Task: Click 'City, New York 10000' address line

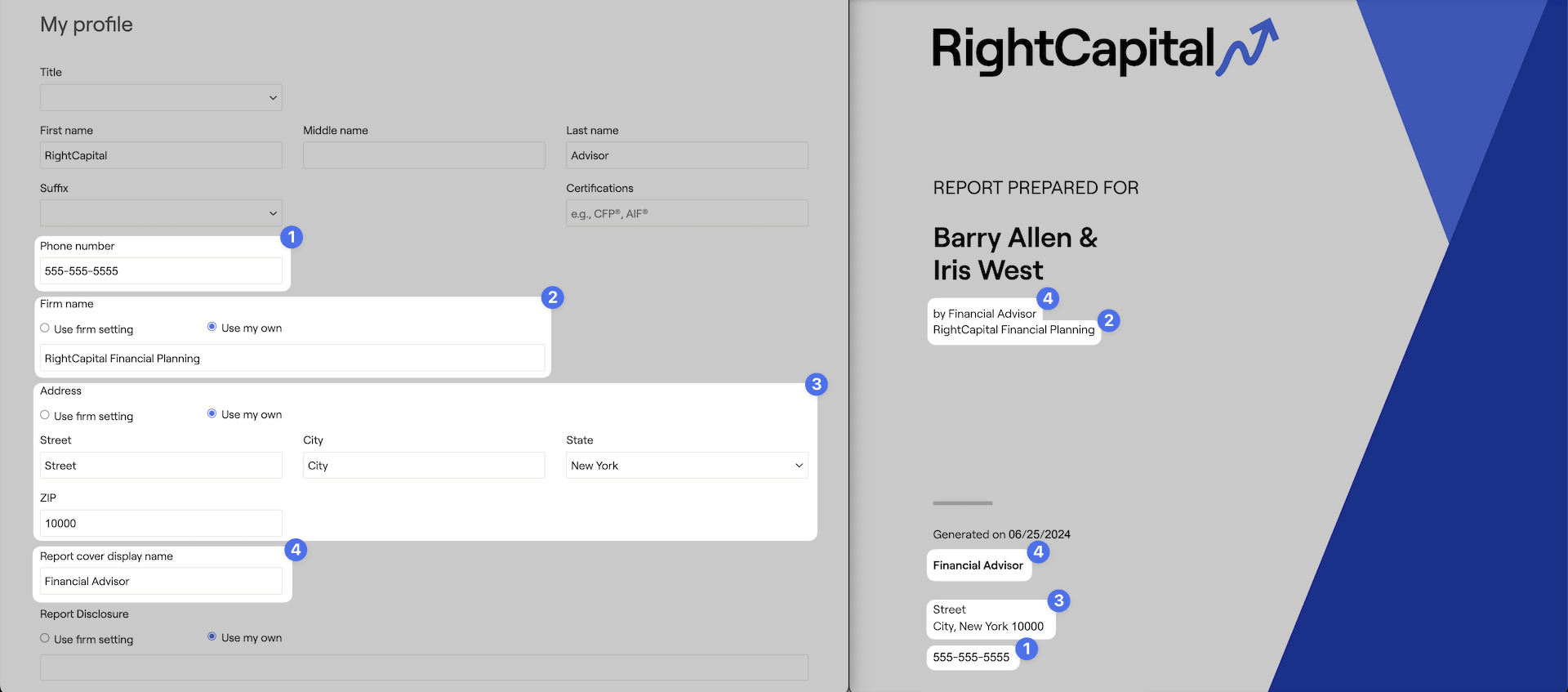Action: tap(988, 627)
